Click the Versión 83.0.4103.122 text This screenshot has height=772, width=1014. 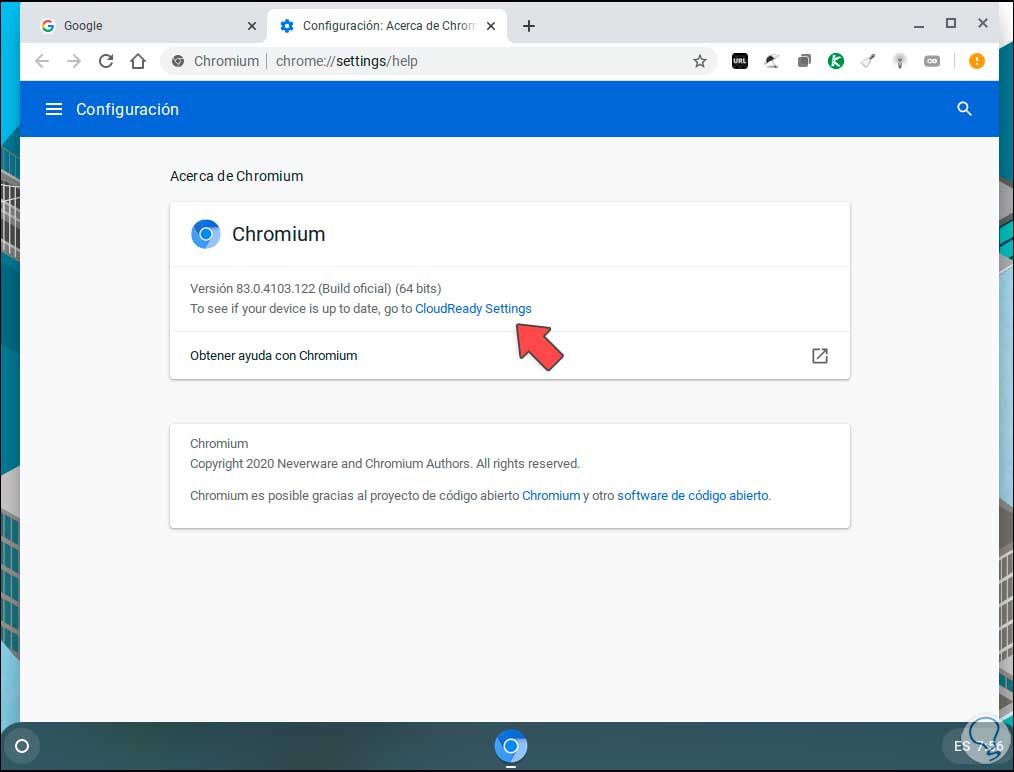(316, 288)
